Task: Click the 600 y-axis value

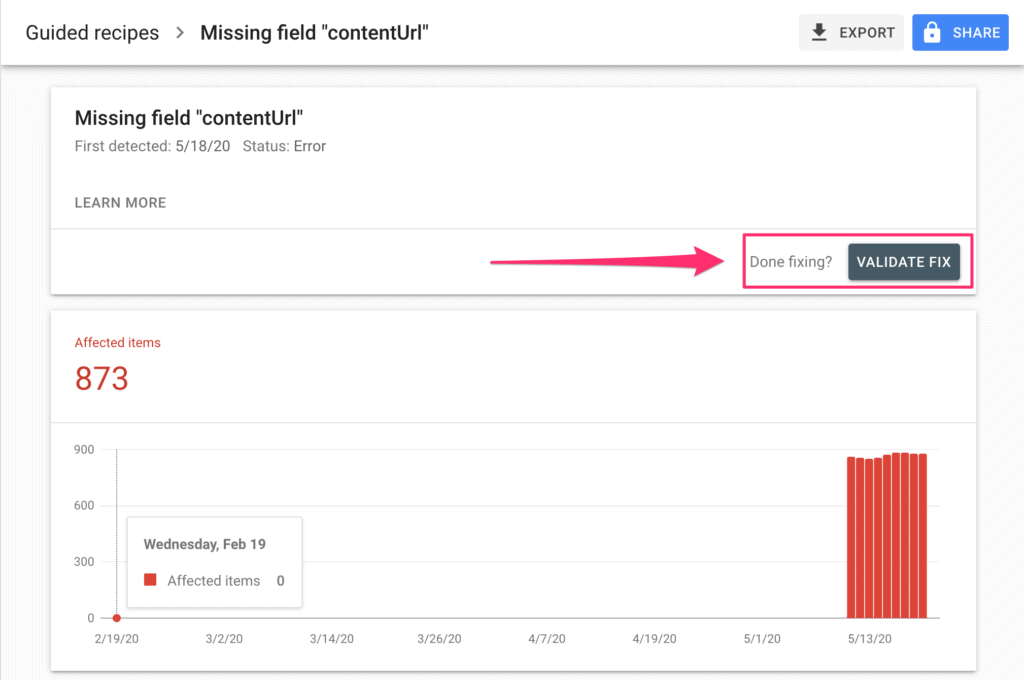Action: coord(84,506)
